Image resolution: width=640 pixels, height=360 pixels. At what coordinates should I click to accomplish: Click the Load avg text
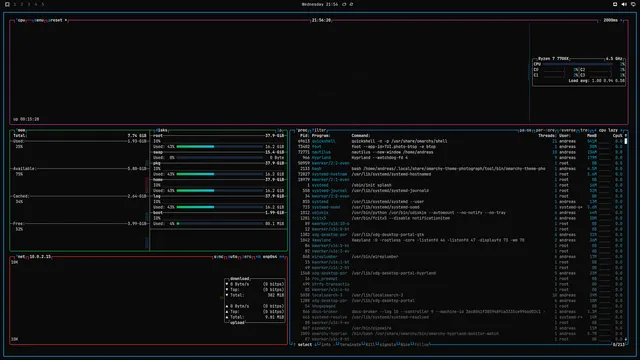[596, 81]
